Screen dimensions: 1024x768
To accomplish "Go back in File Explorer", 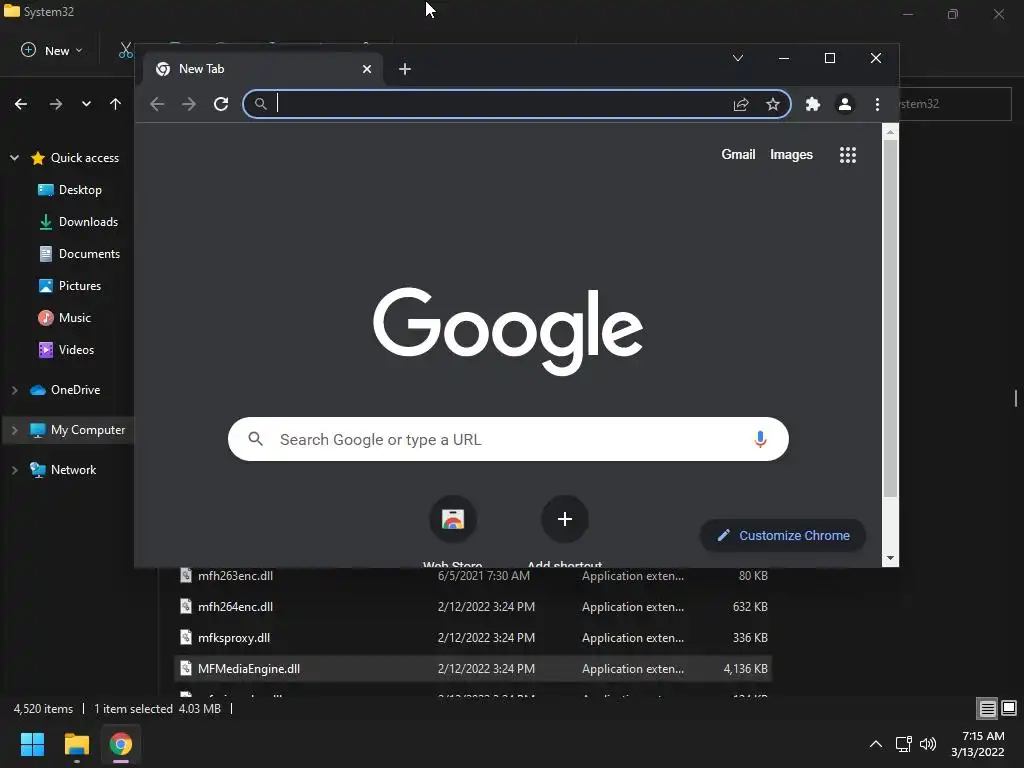I will (x=21, y=104).
